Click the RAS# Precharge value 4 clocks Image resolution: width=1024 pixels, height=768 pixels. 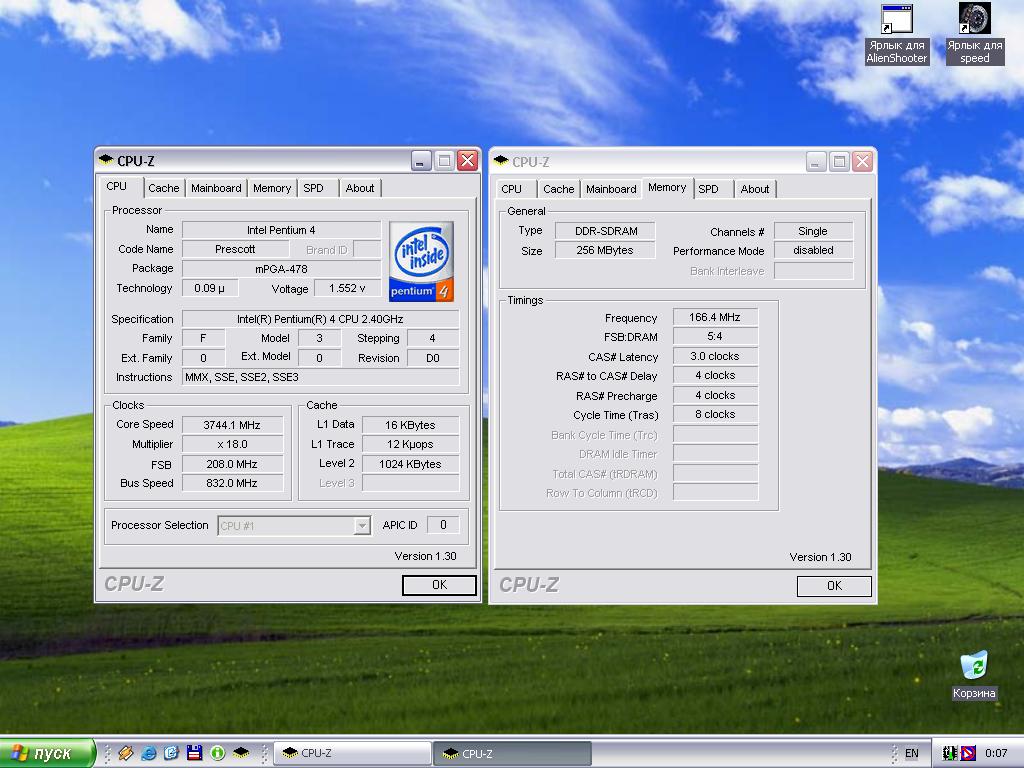pyautogui.click(x=715, y=395)
